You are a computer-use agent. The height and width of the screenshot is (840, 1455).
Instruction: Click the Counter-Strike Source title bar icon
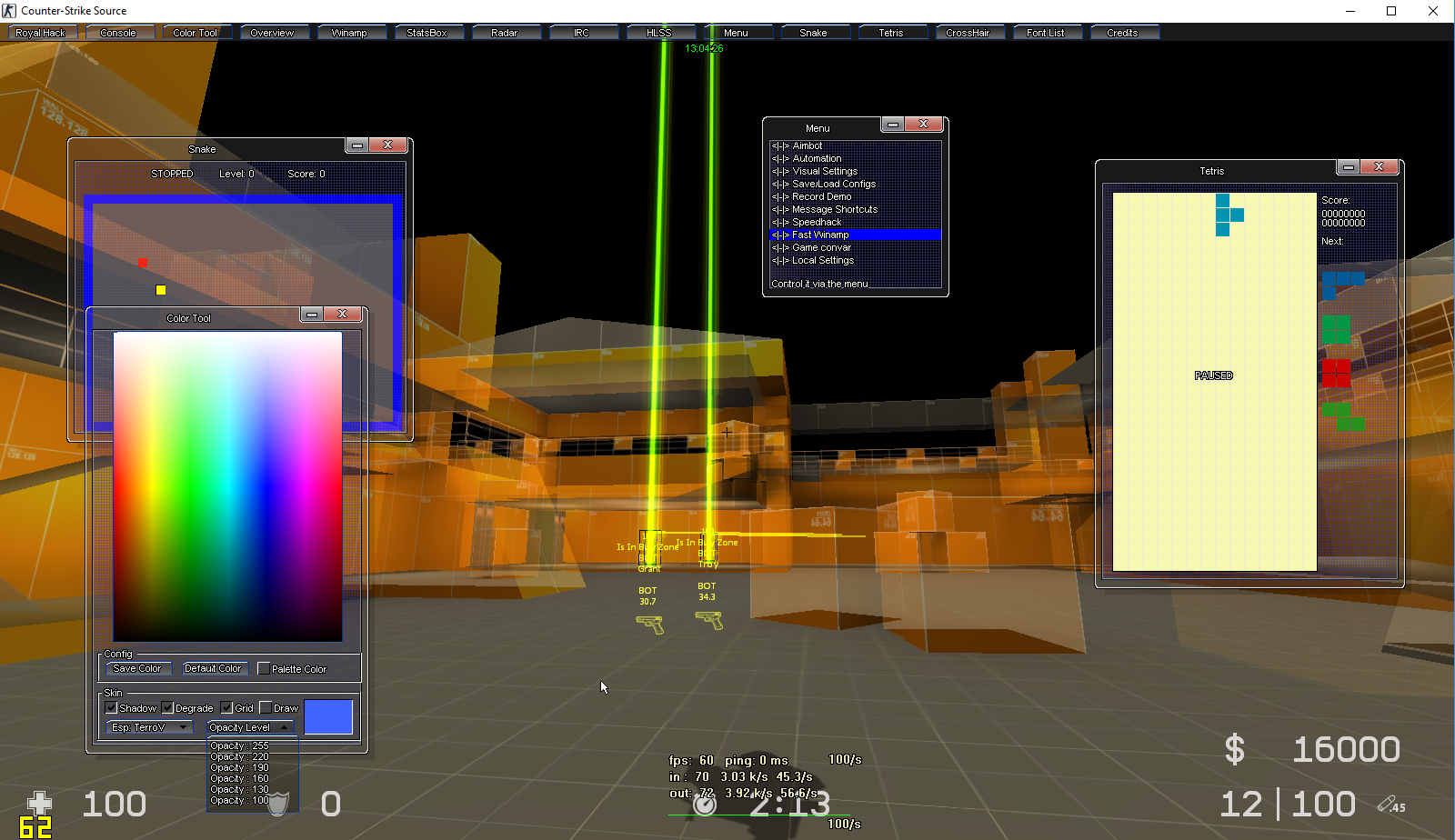pos(9,11)
